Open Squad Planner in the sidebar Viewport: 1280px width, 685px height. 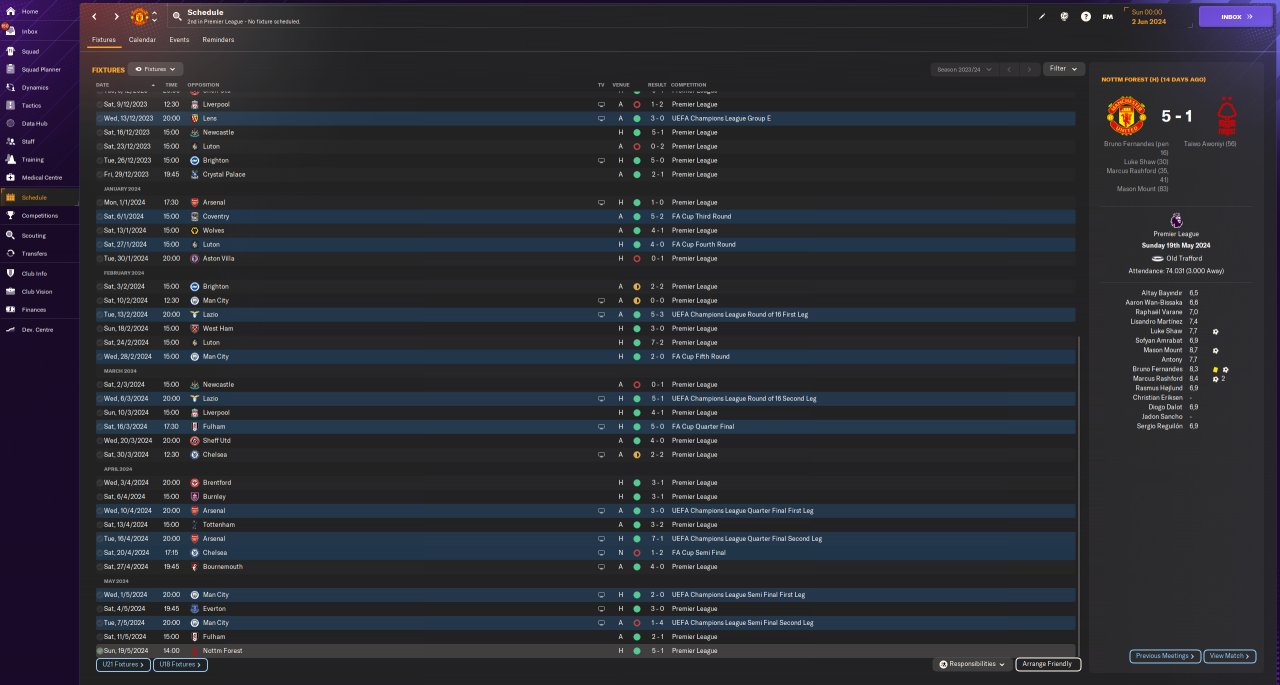coord(41,69)
